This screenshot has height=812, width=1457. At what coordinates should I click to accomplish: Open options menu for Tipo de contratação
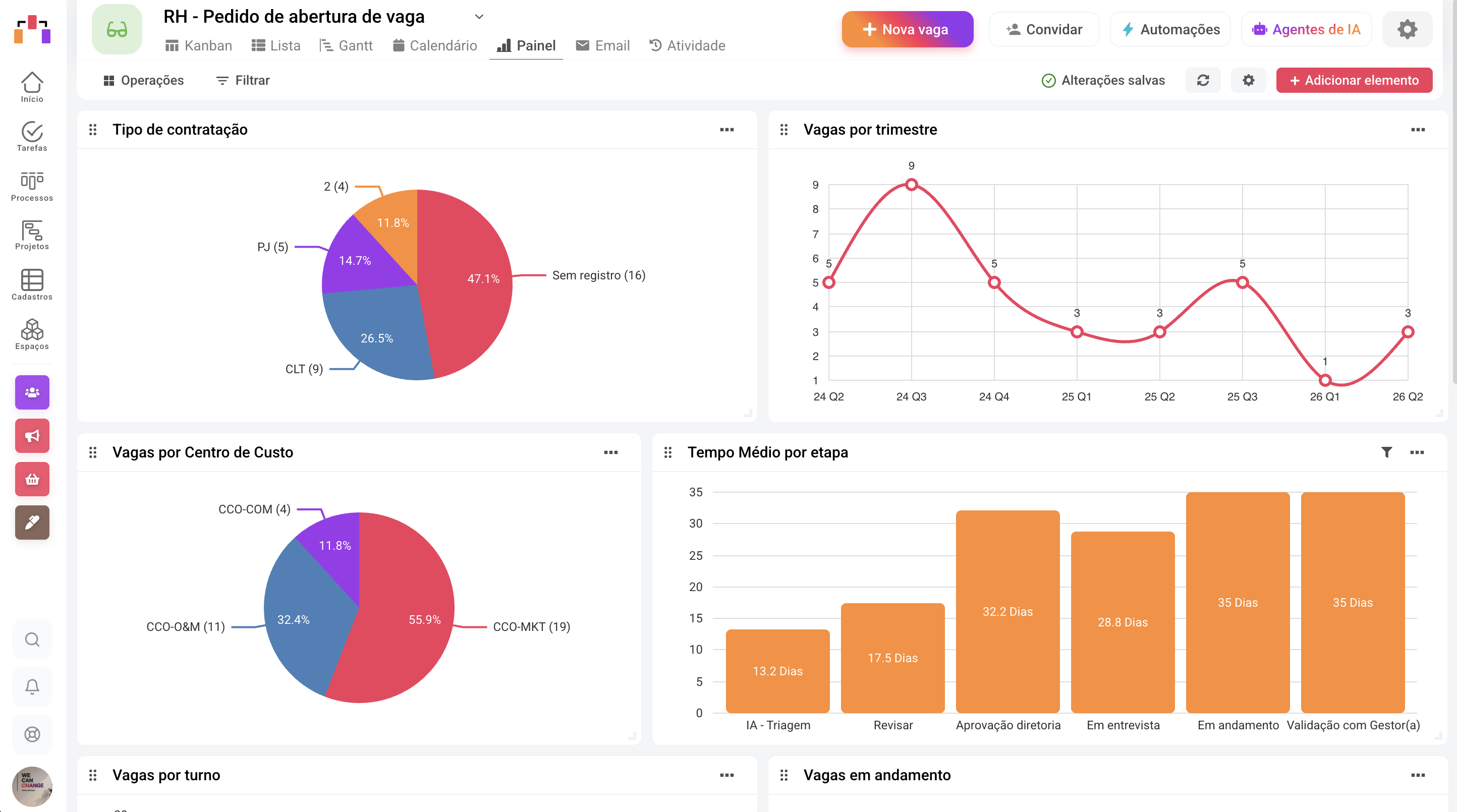pyautogui.click(x=727, y=130)
